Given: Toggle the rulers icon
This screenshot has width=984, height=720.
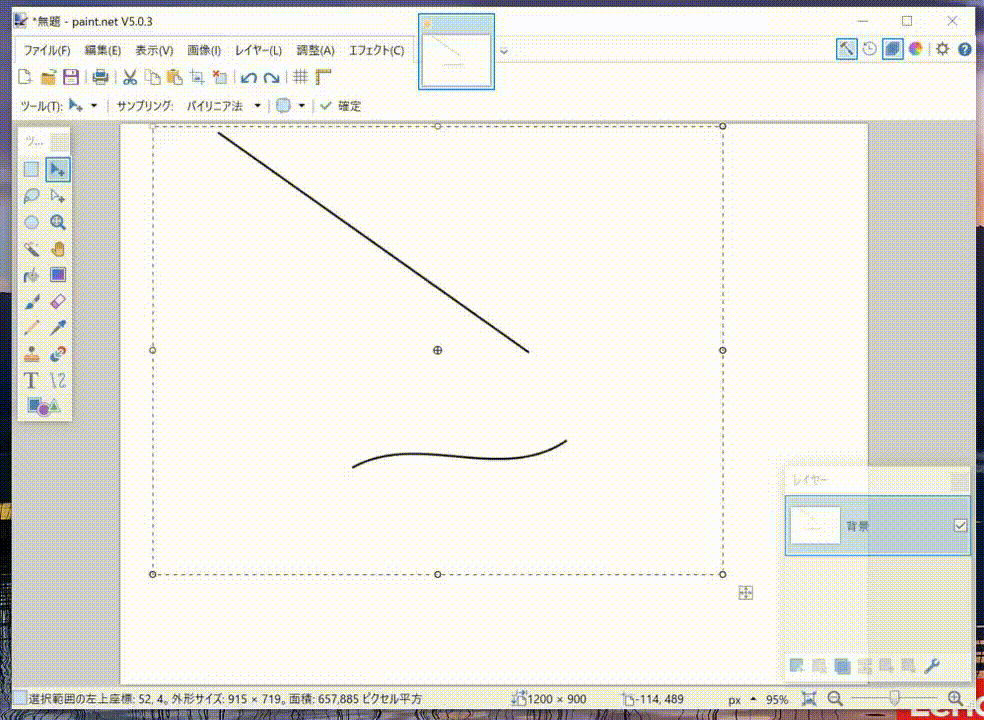Looking at the screenshot, I should tap(323, 77).
